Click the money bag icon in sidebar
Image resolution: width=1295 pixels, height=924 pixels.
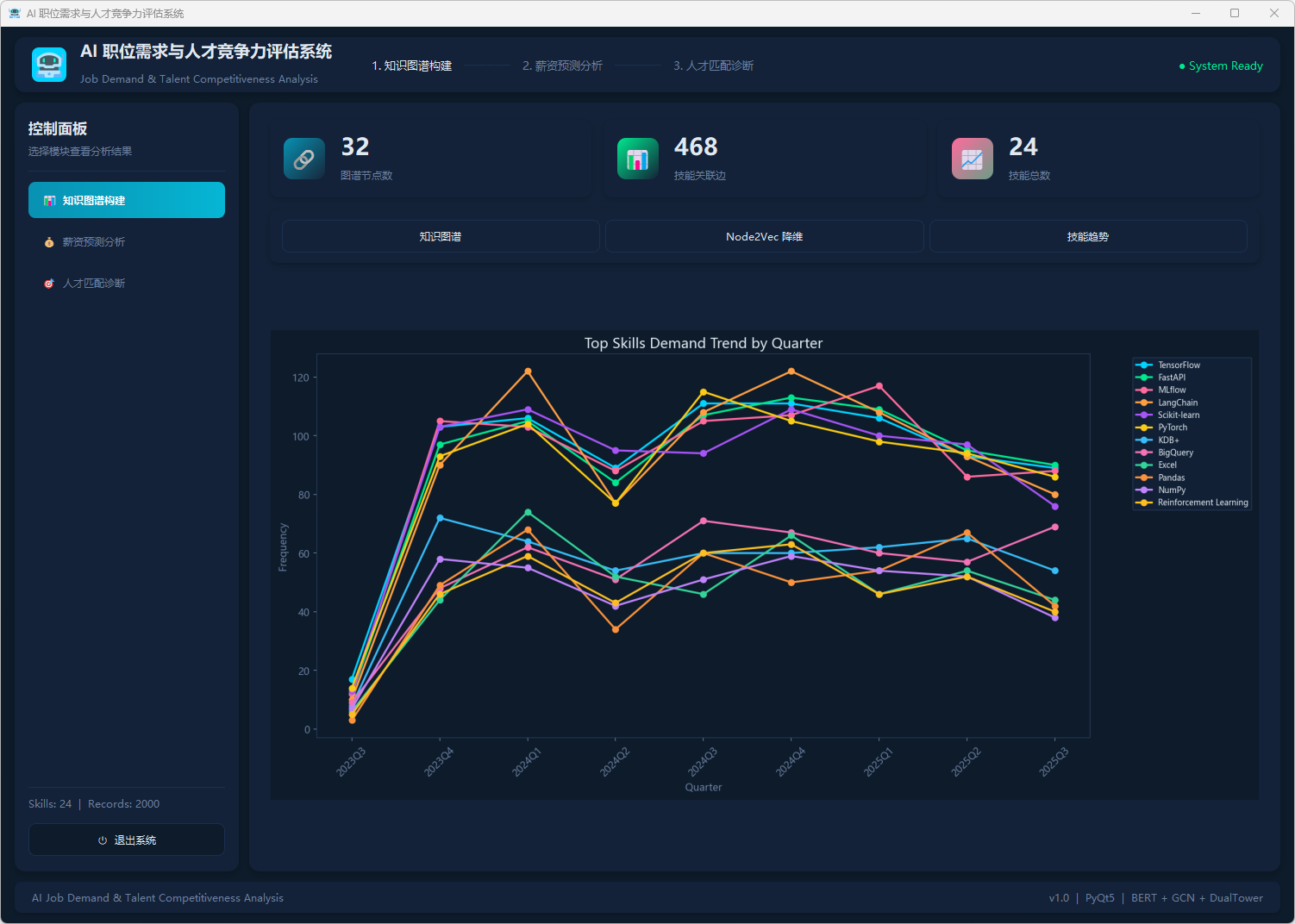tap(49, 242)
